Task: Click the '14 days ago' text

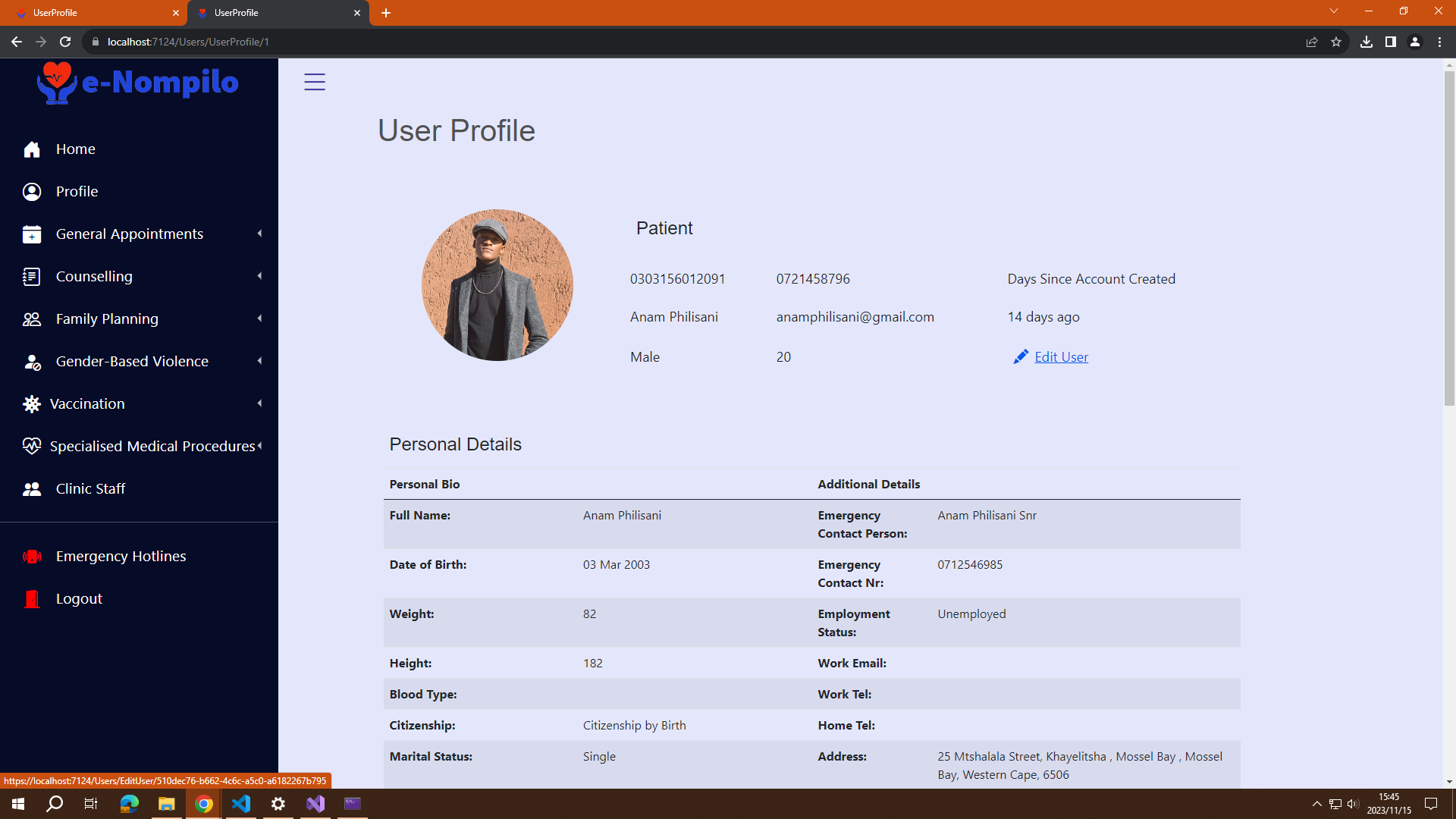Action: point(1043,317)
